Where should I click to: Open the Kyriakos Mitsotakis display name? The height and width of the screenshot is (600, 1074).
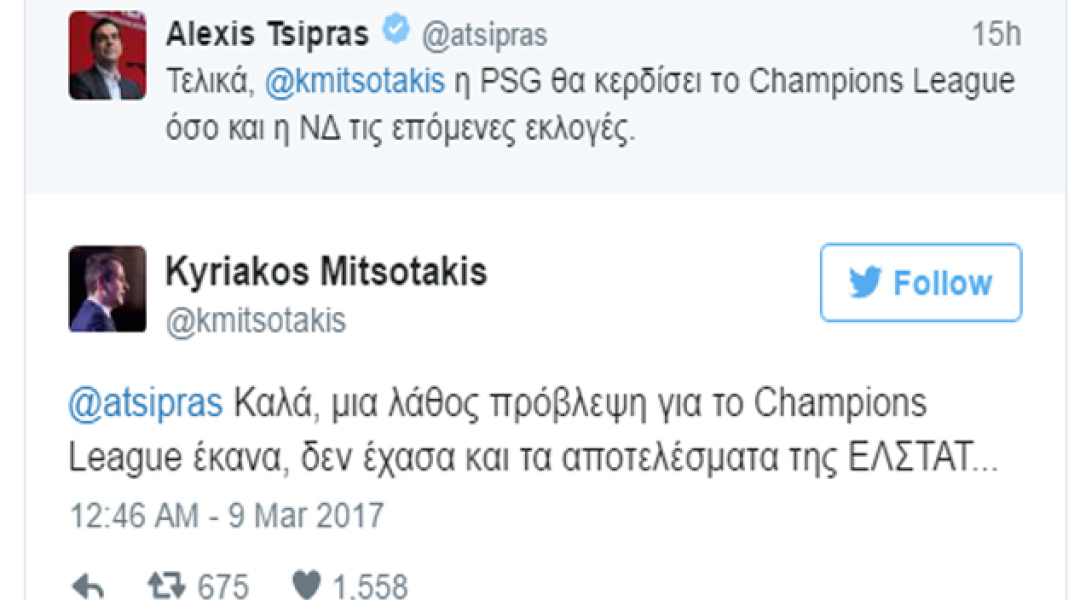[326, 271]
